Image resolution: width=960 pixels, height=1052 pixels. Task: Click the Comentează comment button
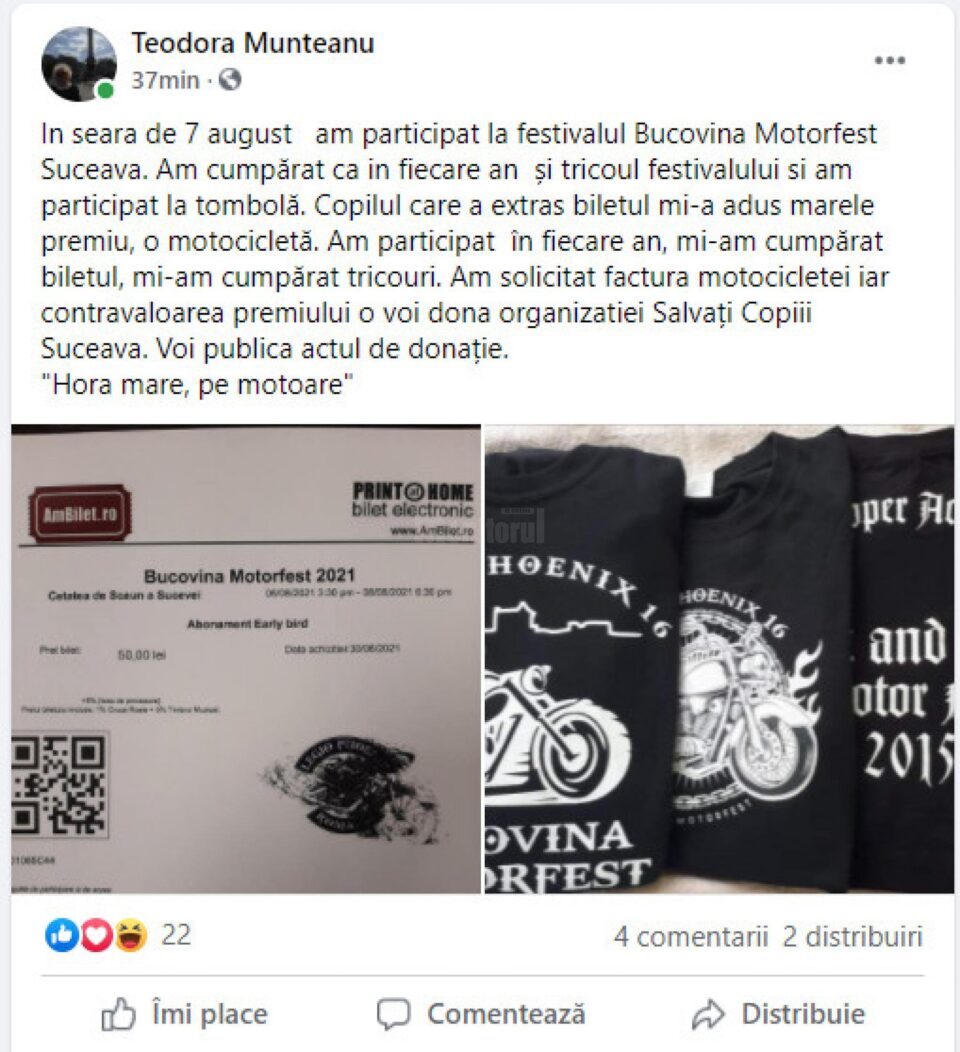coord(481,1014)
